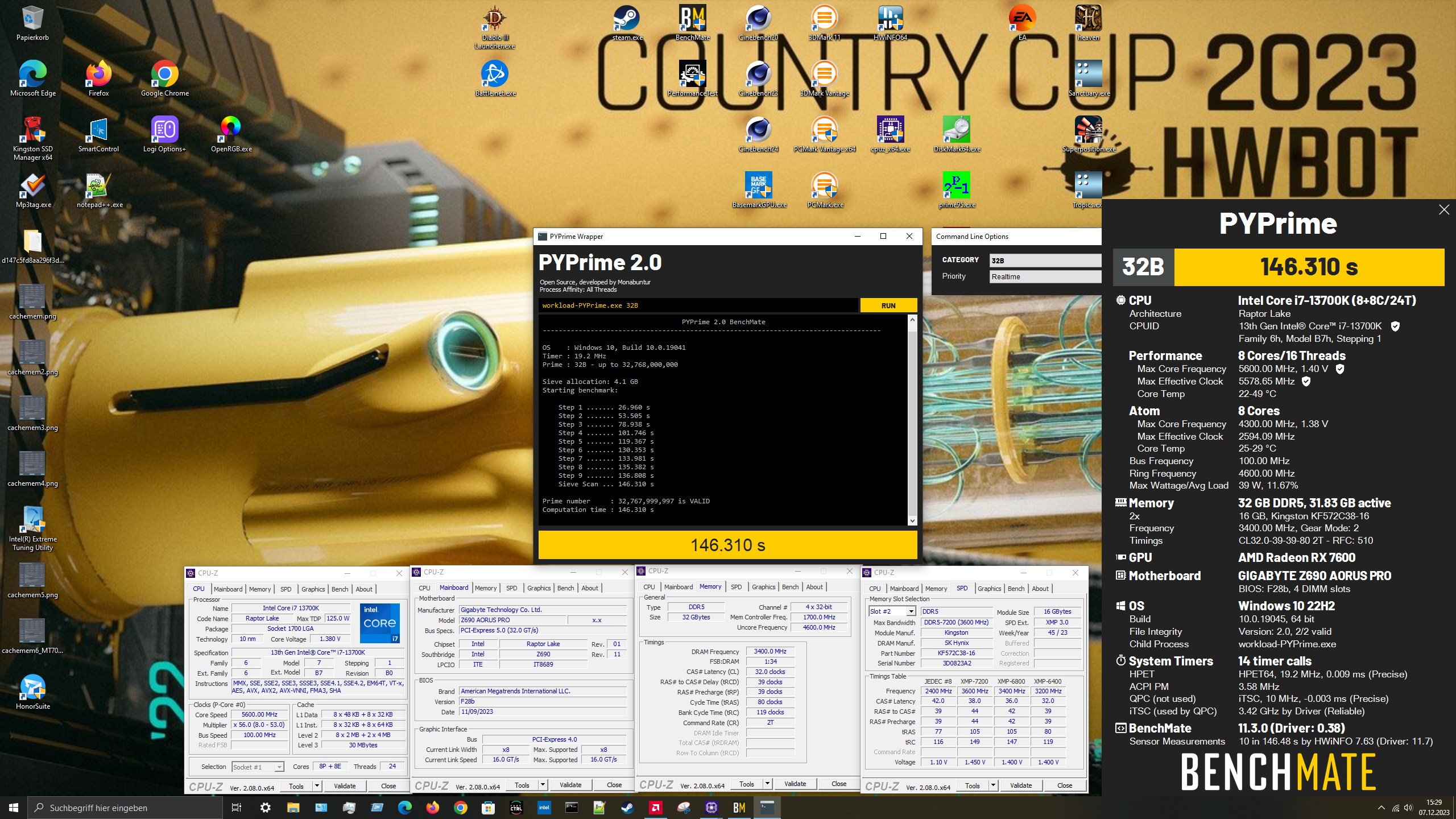This screenshot has height=819, width=1456.
Task: Open Tools dropdown arrow in CPU-Z CPU window
Action: click(317, 786)
